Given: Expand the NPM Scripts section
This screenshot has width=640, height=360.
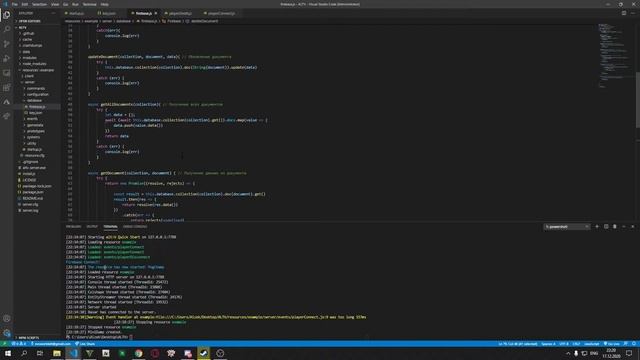Looking at the screenshot, I should pyautogui.click(x=29, y=338).
